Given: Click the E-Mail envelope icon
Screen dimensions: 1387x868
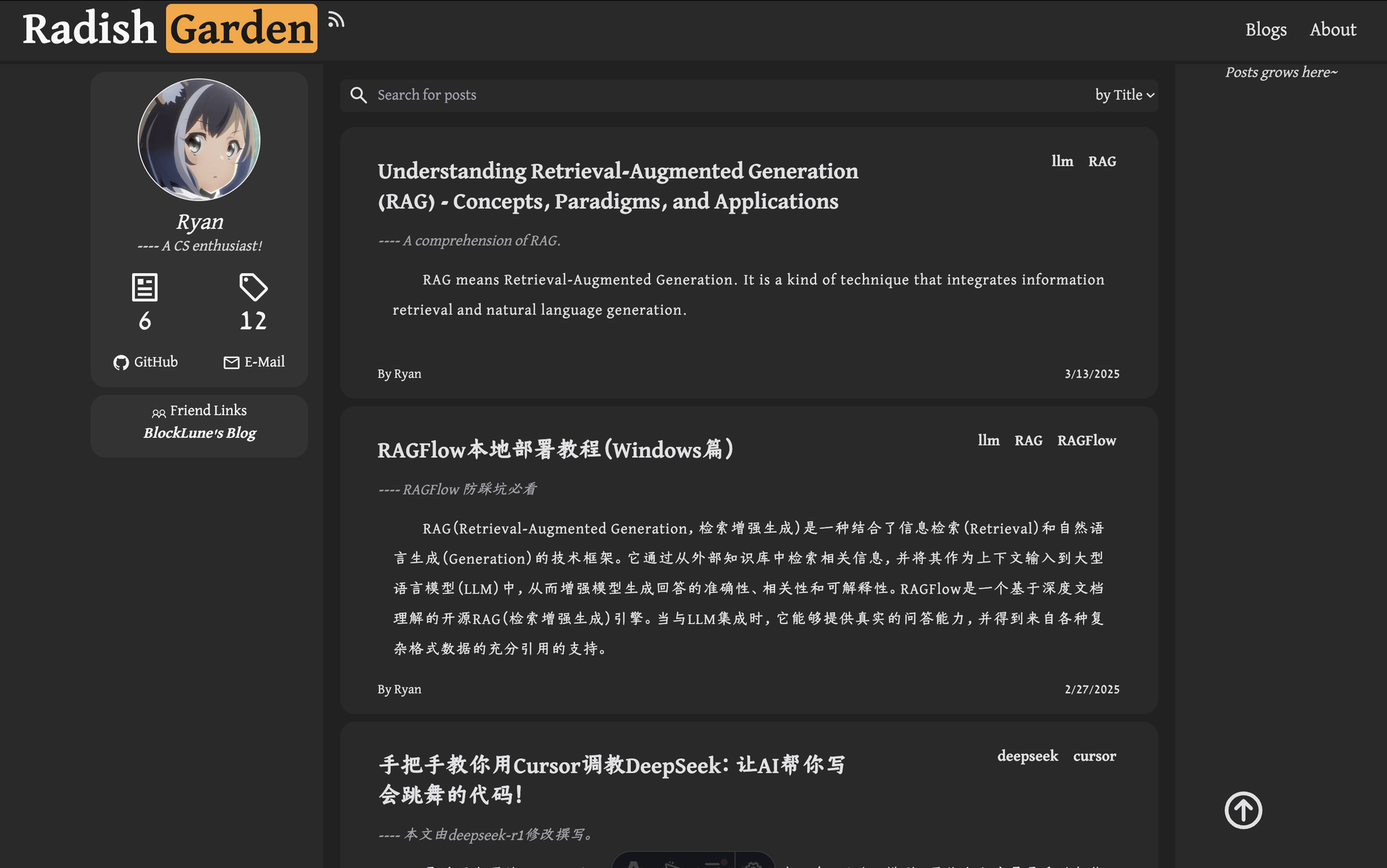Looking at the screenshot, I should pos(231,363).
